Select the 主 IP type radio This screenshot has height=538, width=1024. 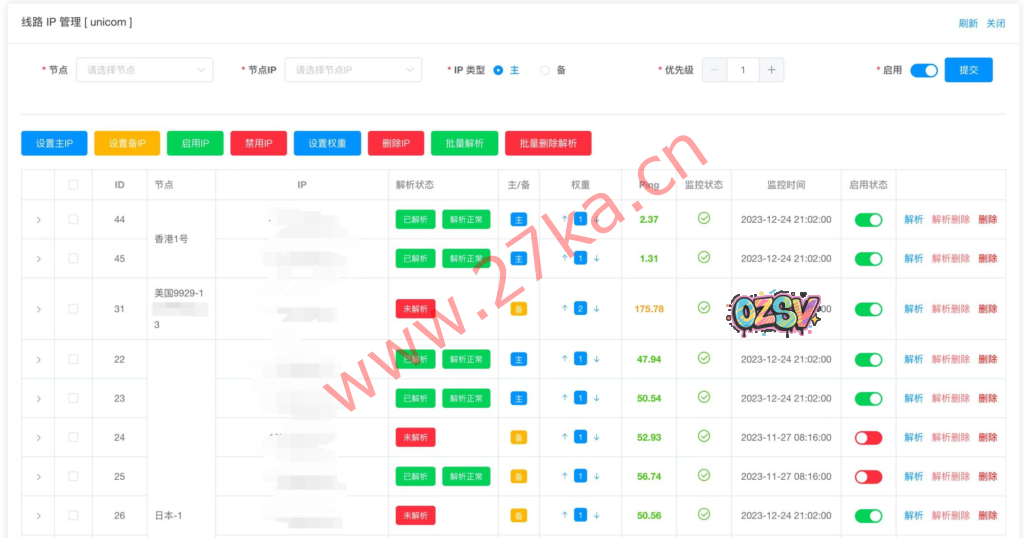pos(498,70)
